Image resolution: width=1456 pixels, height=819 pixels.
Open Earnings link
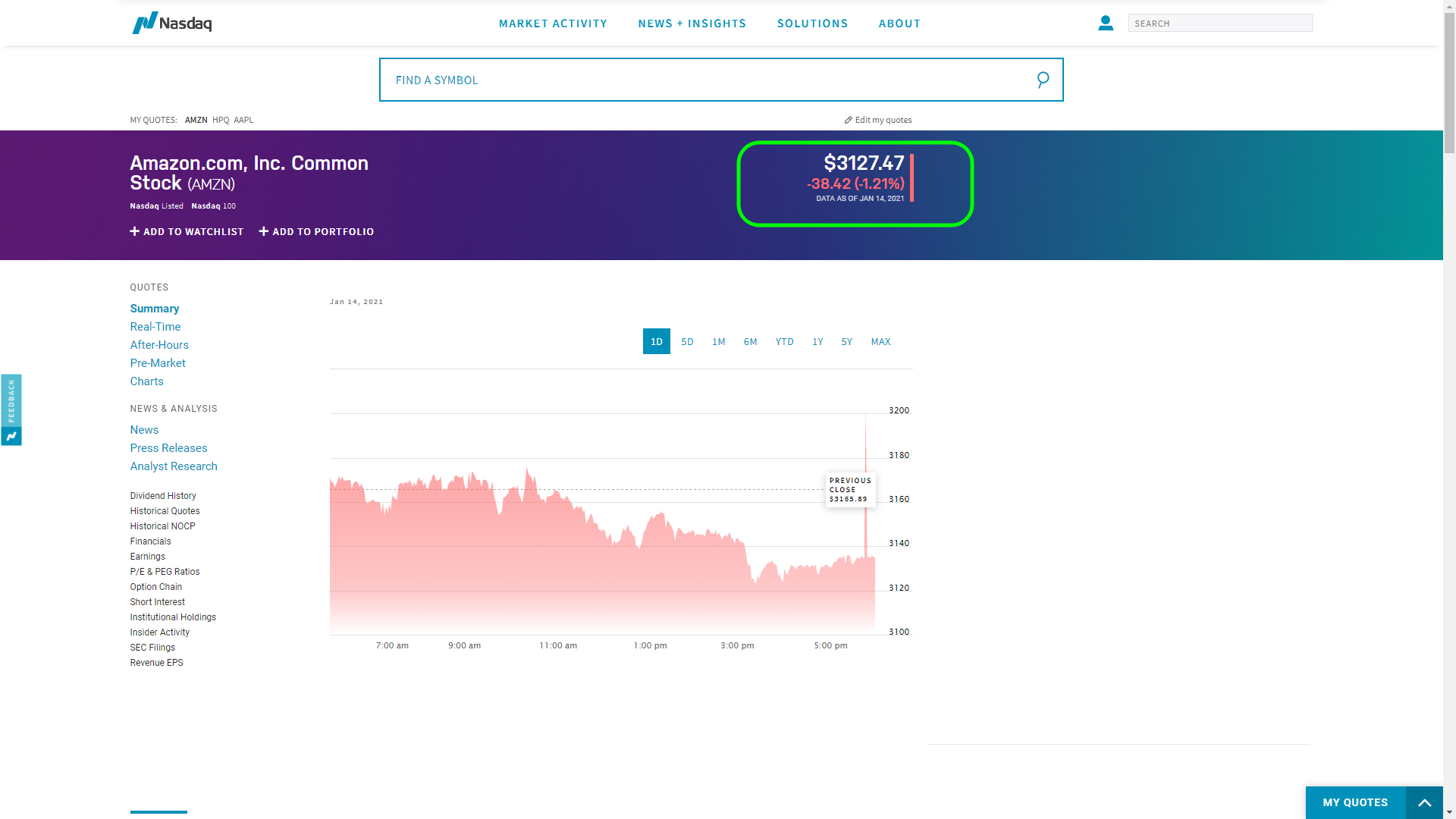147,557
